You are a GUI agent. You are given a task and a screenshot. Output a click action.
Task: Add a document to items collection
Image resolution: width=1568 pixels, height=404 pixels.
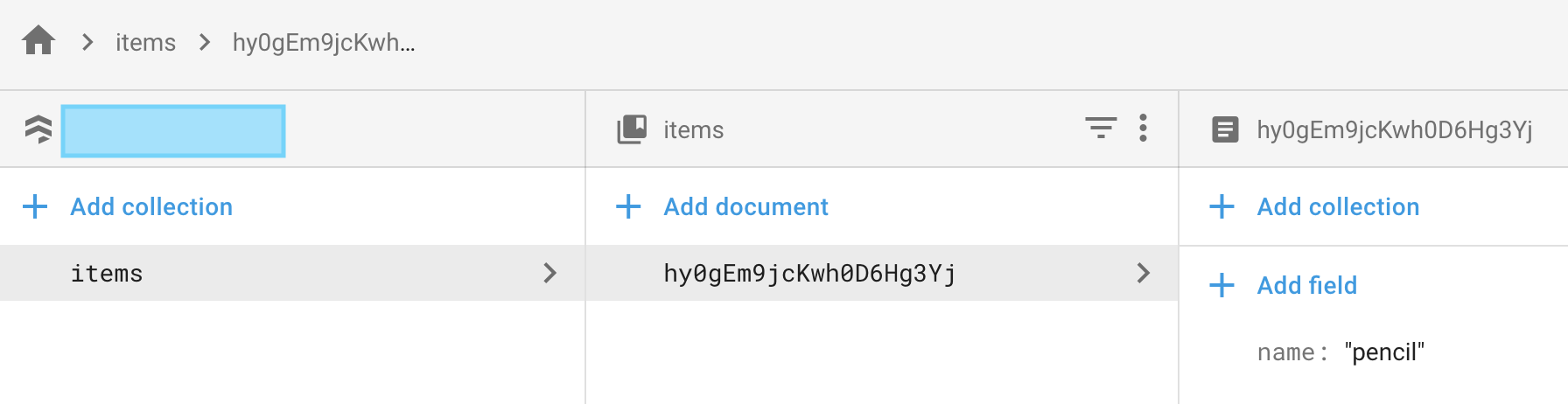745,207
